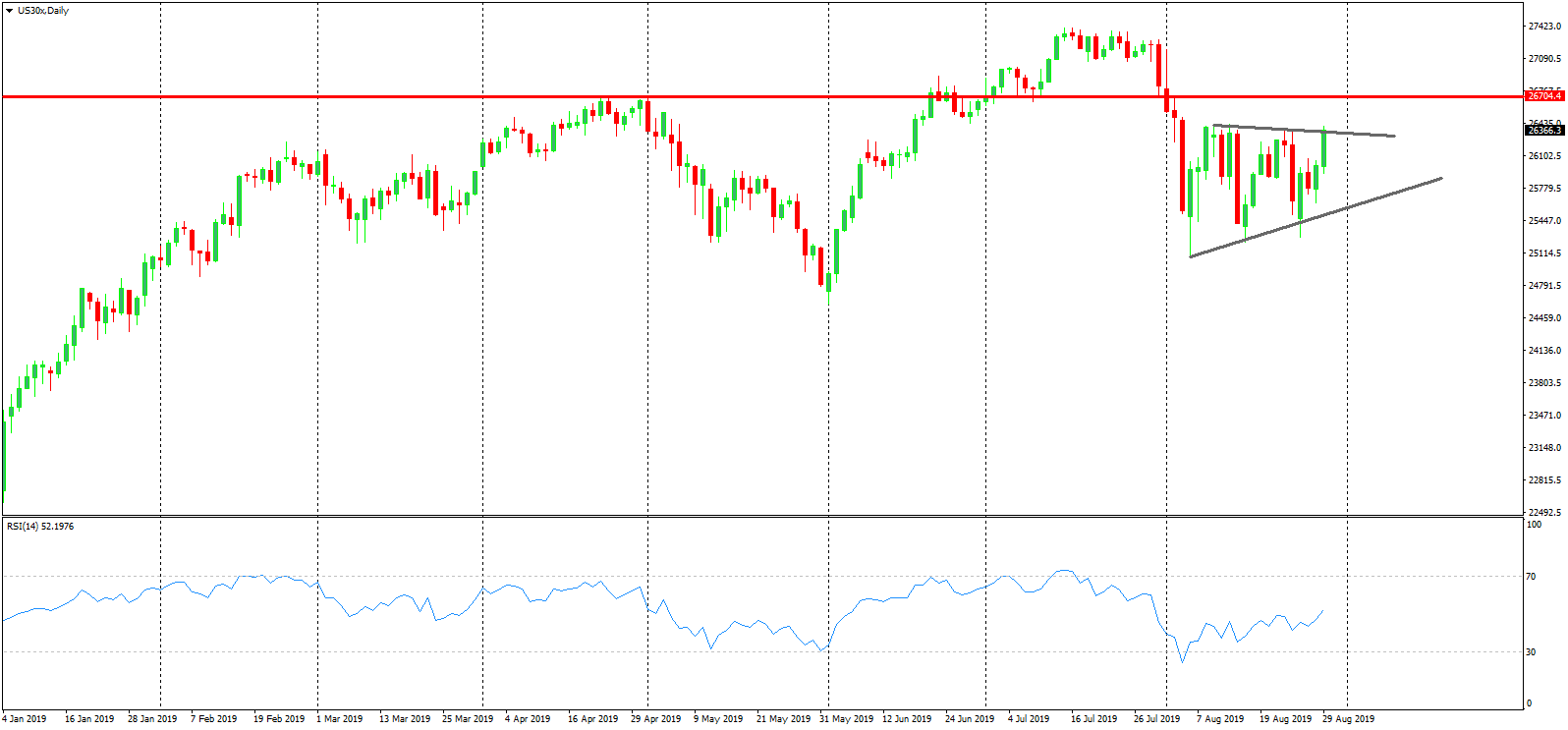Click the red 26704.4 price tag
The height and width of the screenshot is (730, 1568).
(1543, 95)
